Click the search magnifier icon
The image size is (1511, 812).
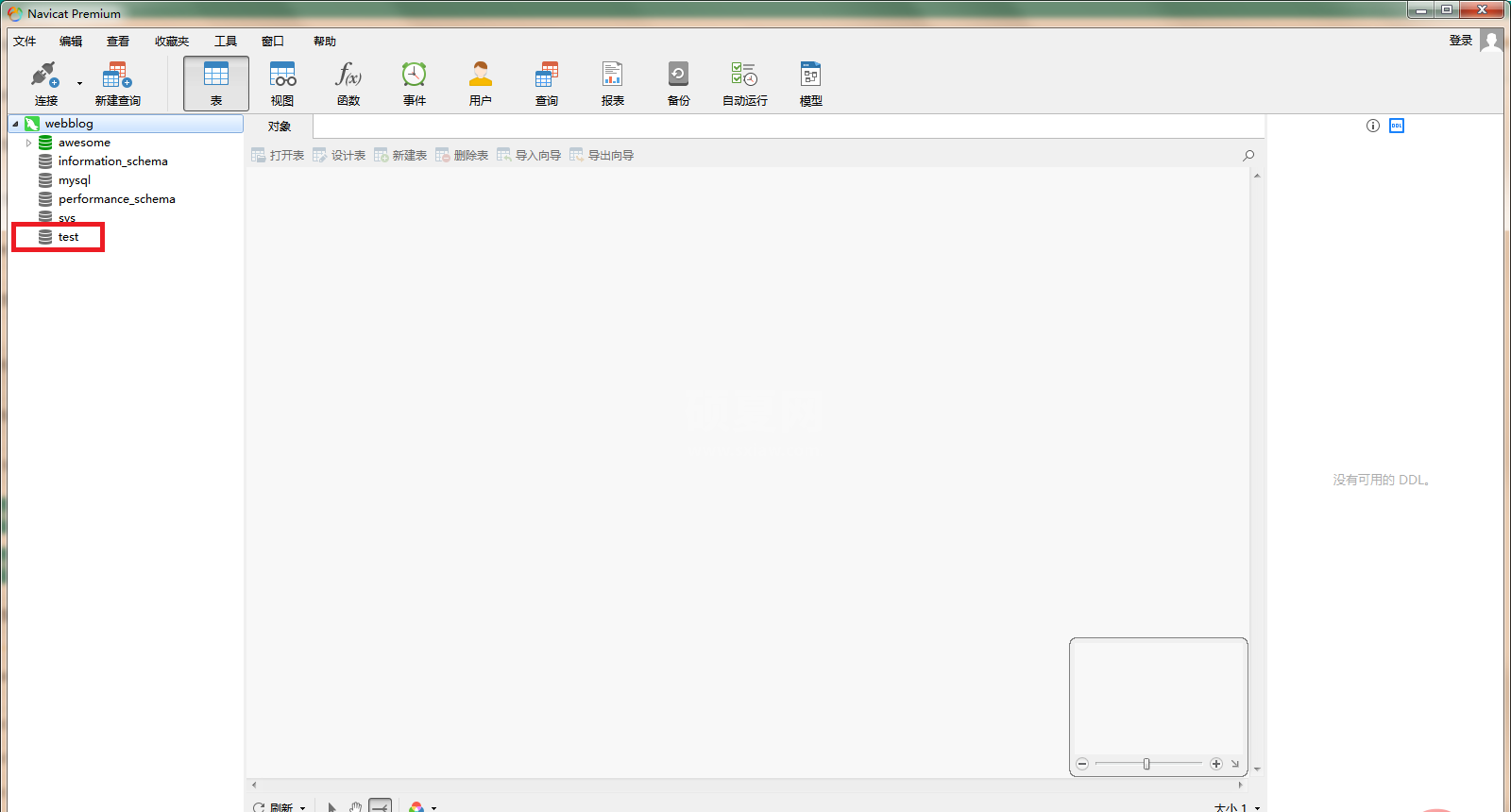point(1248,156)
